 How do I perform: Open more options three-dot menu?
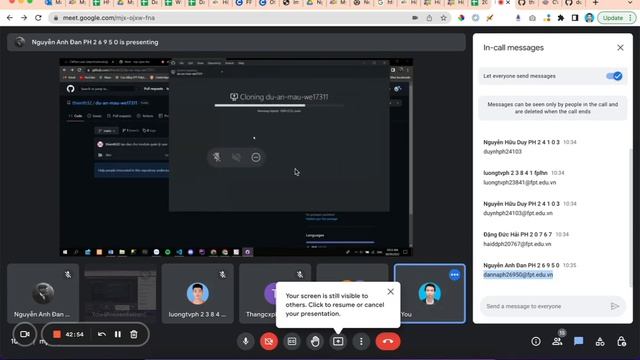(361, 341)
